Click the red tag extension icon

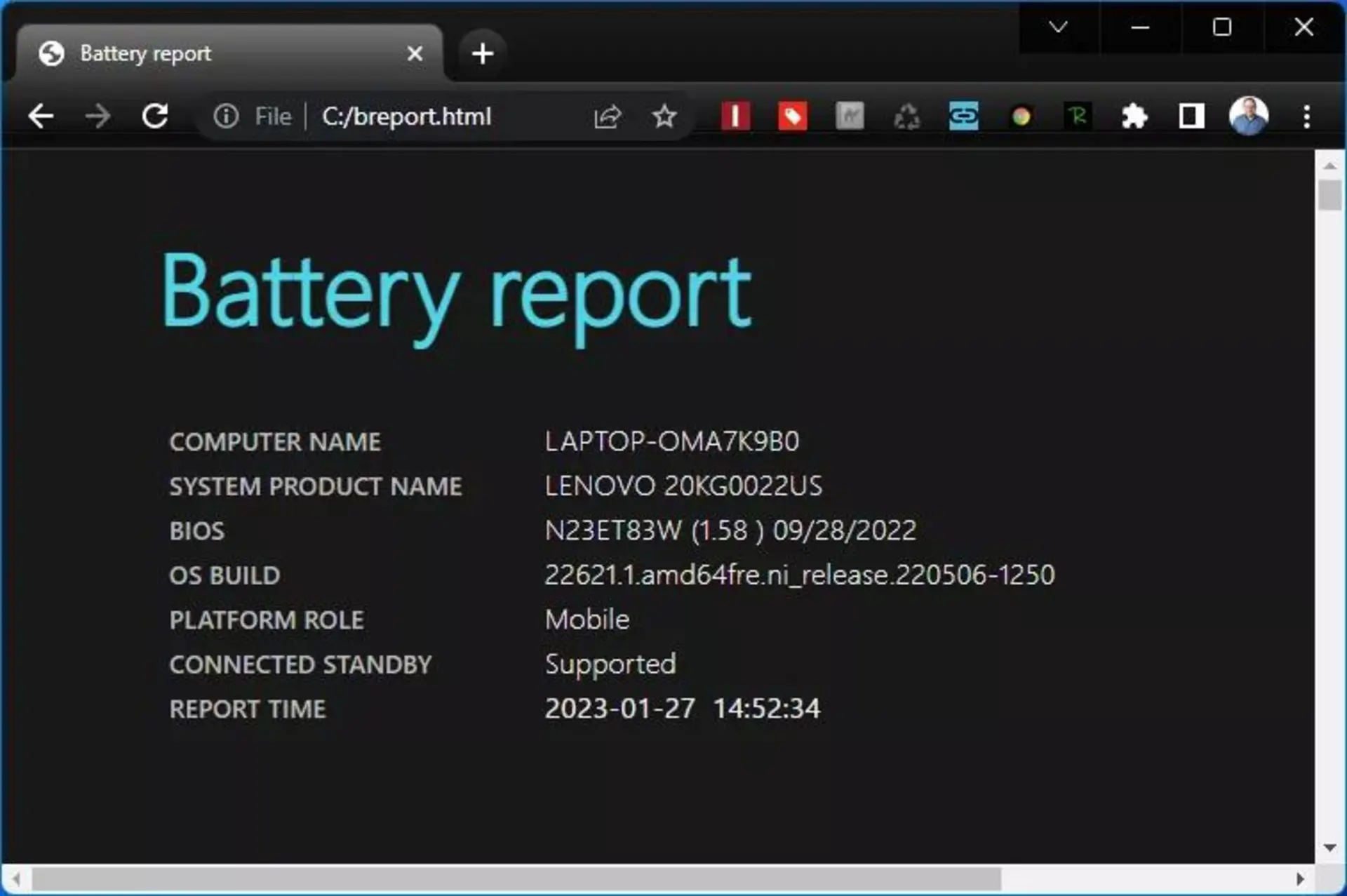click(792, 116)
